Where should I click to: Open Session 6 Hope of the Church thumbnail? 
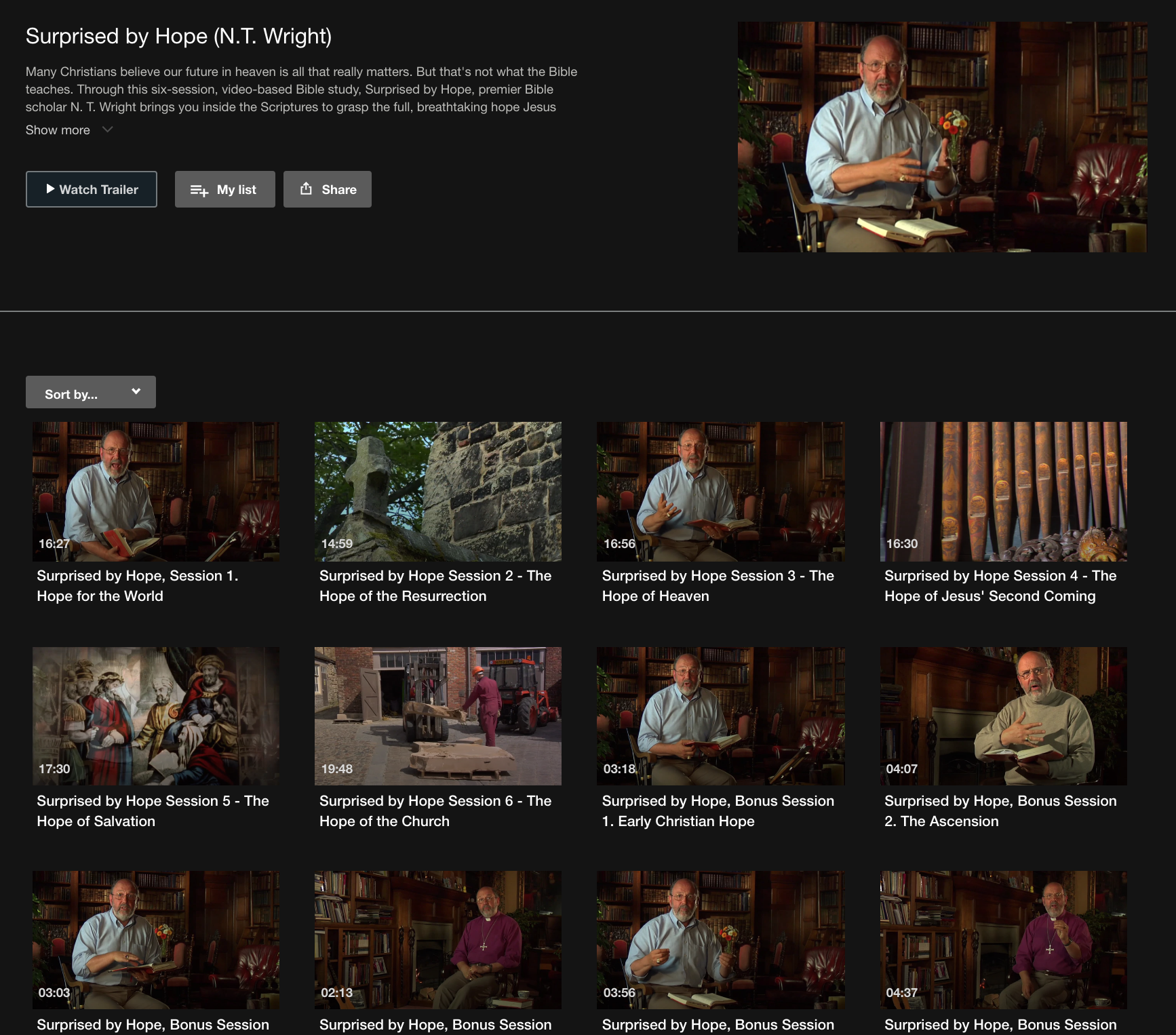tap(438, 716)
